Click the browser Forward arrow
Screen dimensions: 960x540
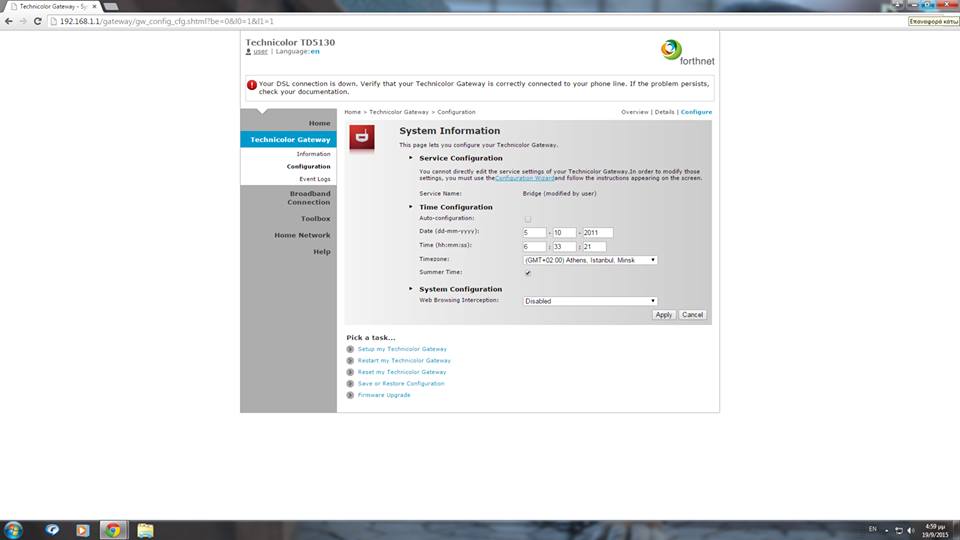tap(23, 21)
